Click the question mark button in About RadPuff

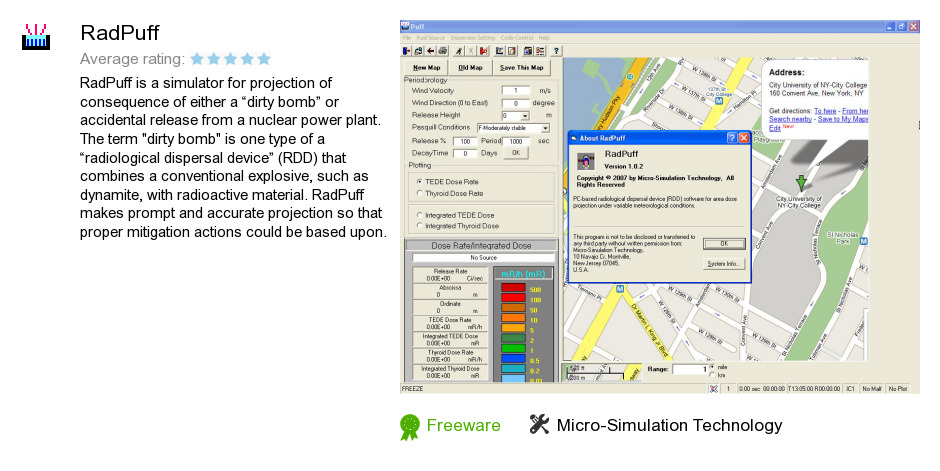(732, 138)
